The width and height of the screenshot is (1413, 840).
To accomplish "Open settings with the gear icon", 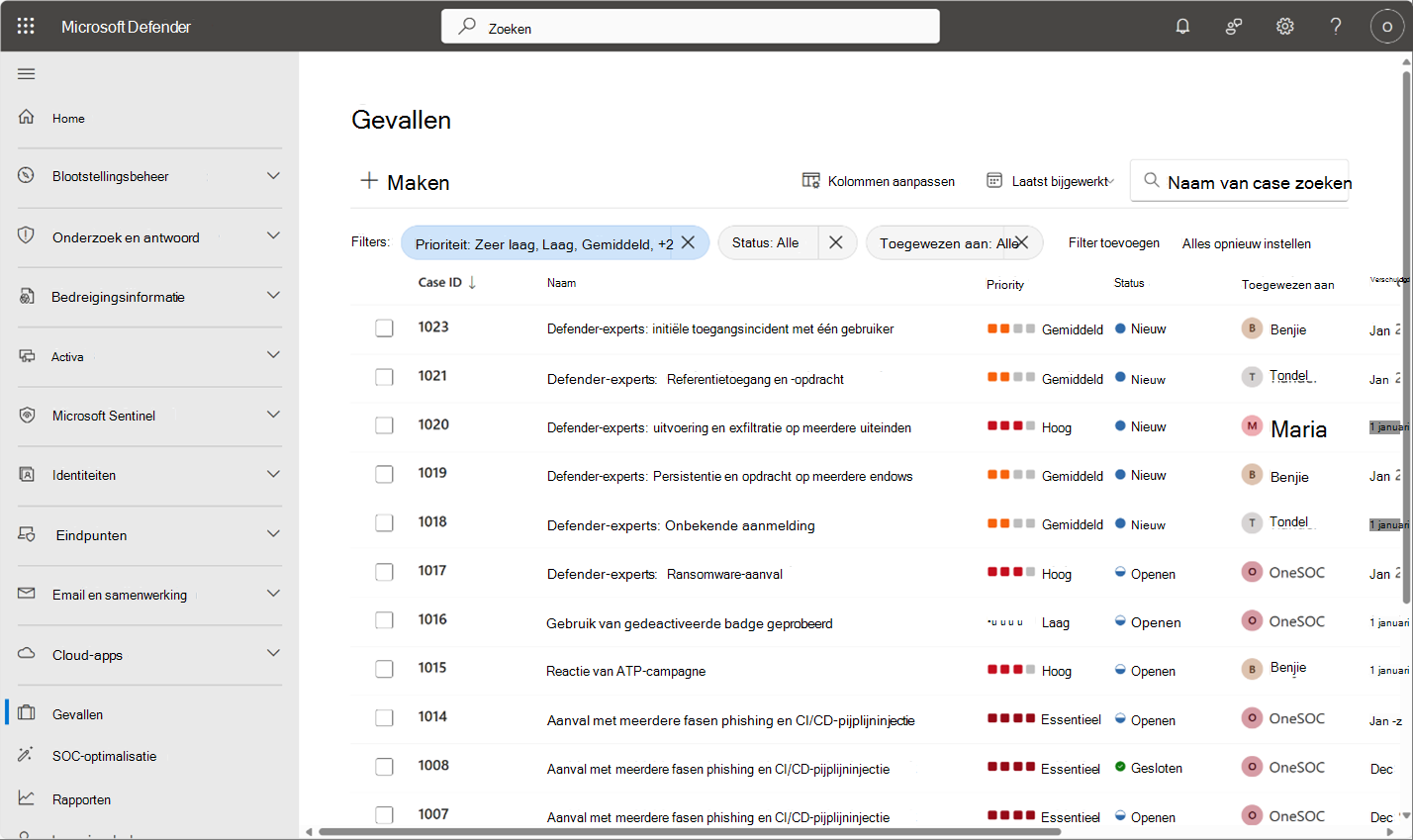I will [x=1284, y=26].
